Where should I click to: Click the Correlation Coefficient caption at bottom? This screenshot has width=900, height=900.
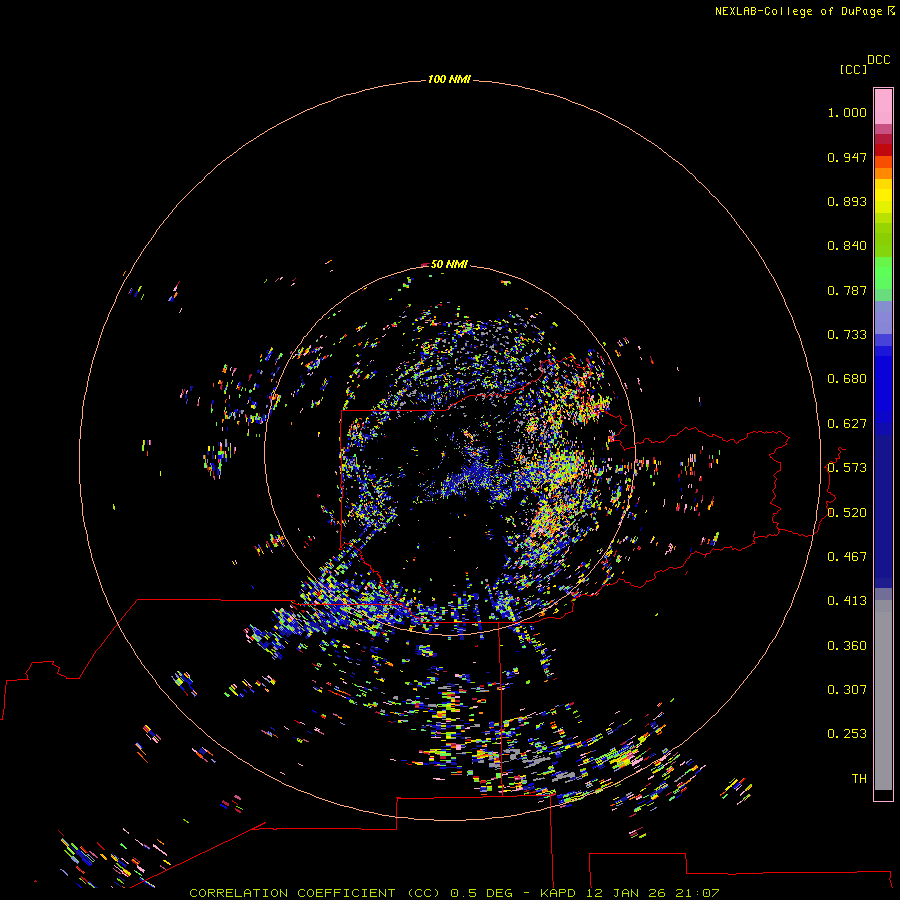coord(454,893)
